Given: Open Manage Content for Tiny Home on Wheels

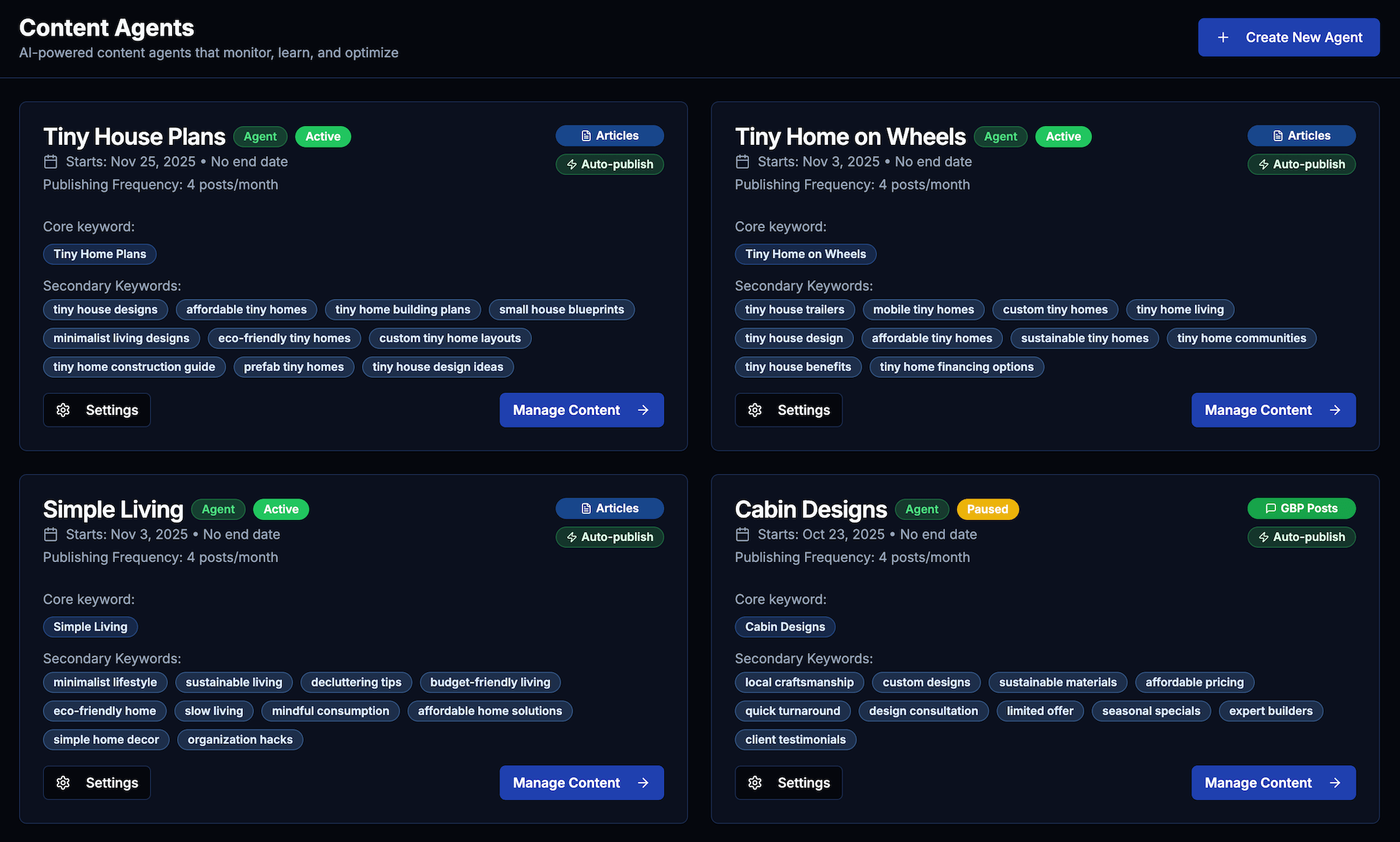Looking at the screenshot, I should [1273, 410].
